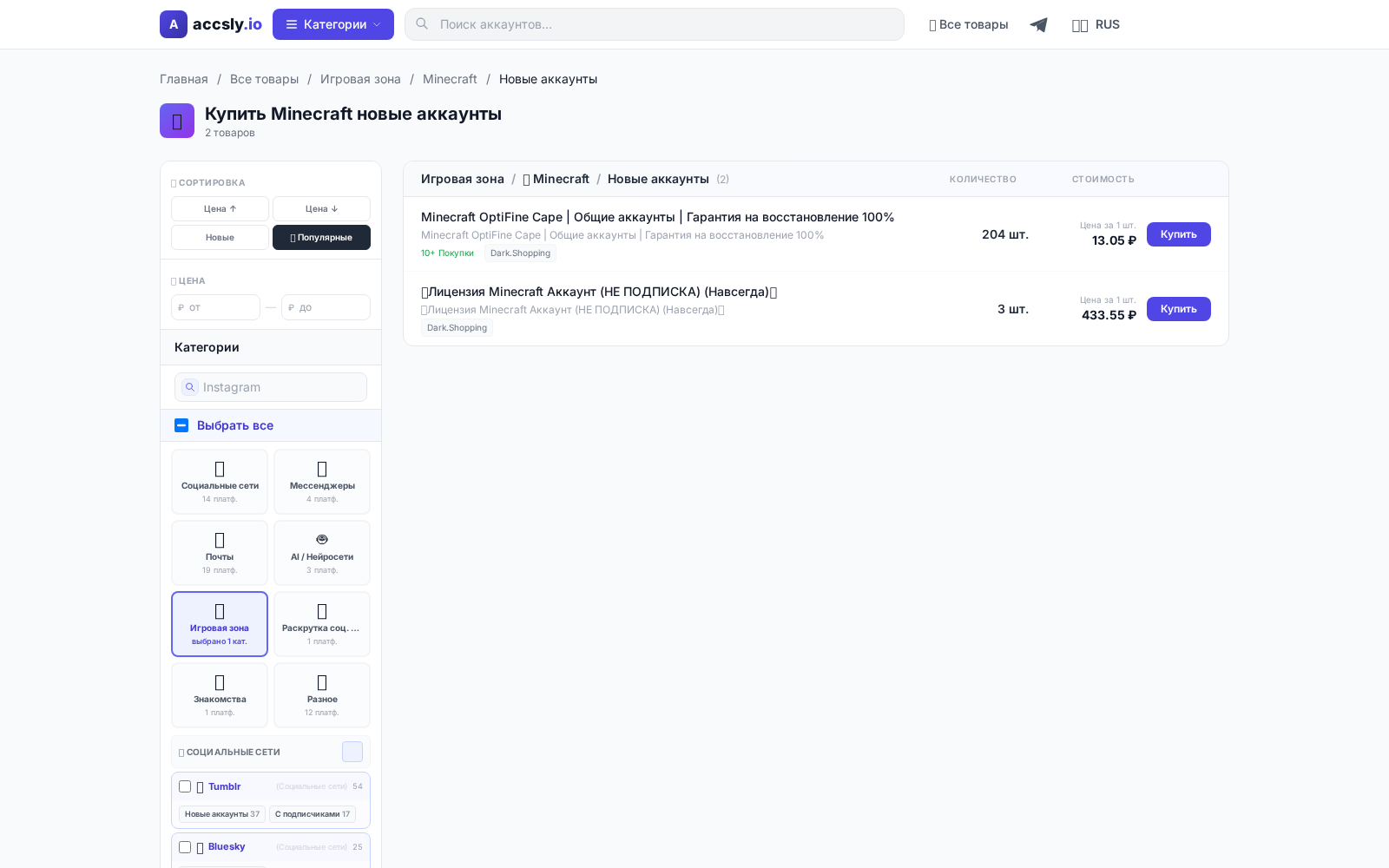Click the price 'от' minimum field
Viewport: 1389px width, 868px height.
click(215, 307)
